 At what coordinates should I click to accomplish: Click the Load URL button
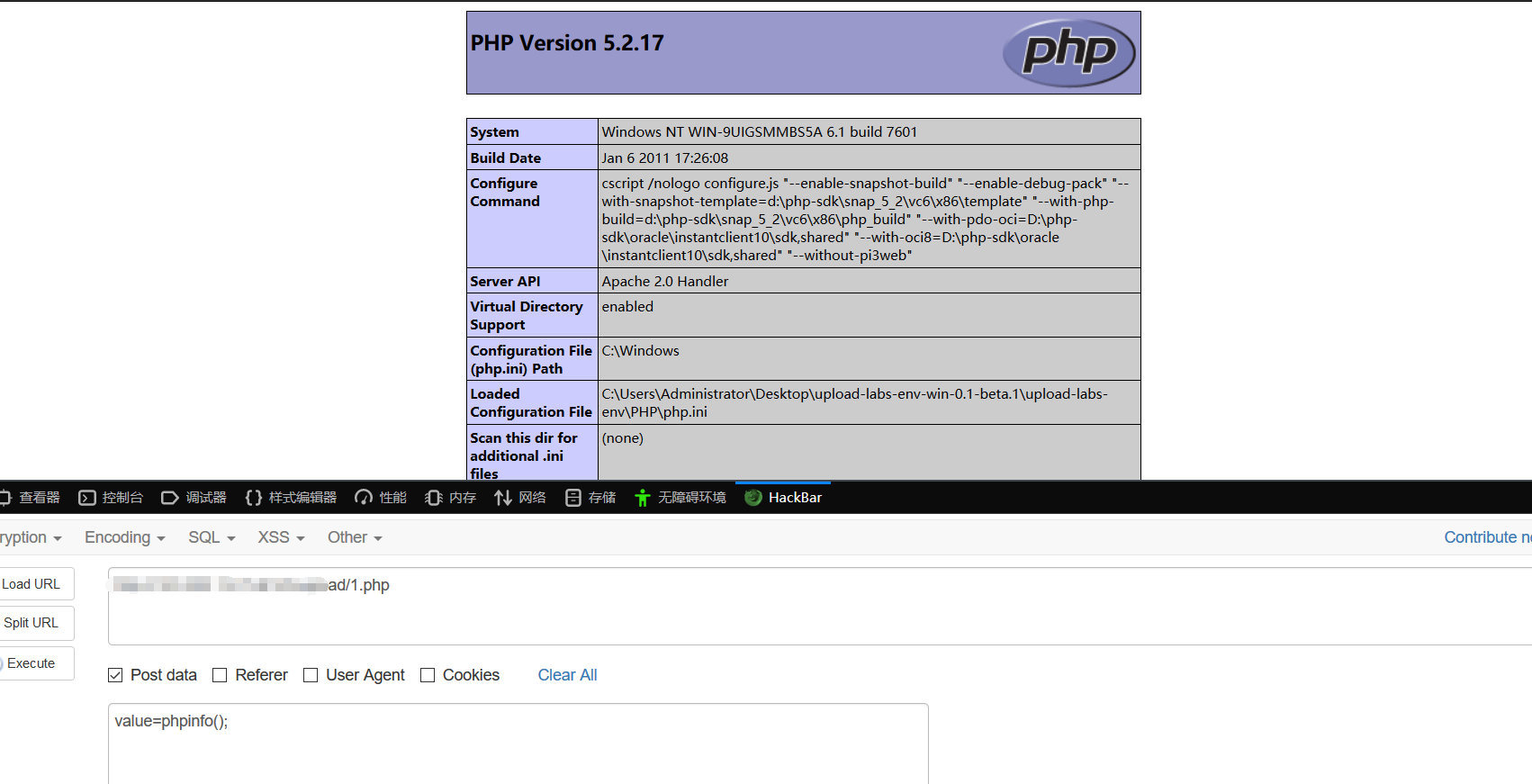pos(36,584)
